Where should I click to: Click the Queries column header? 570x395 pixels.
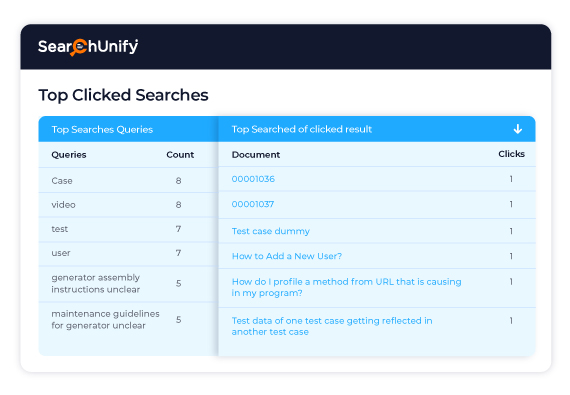tap(69, 155)
